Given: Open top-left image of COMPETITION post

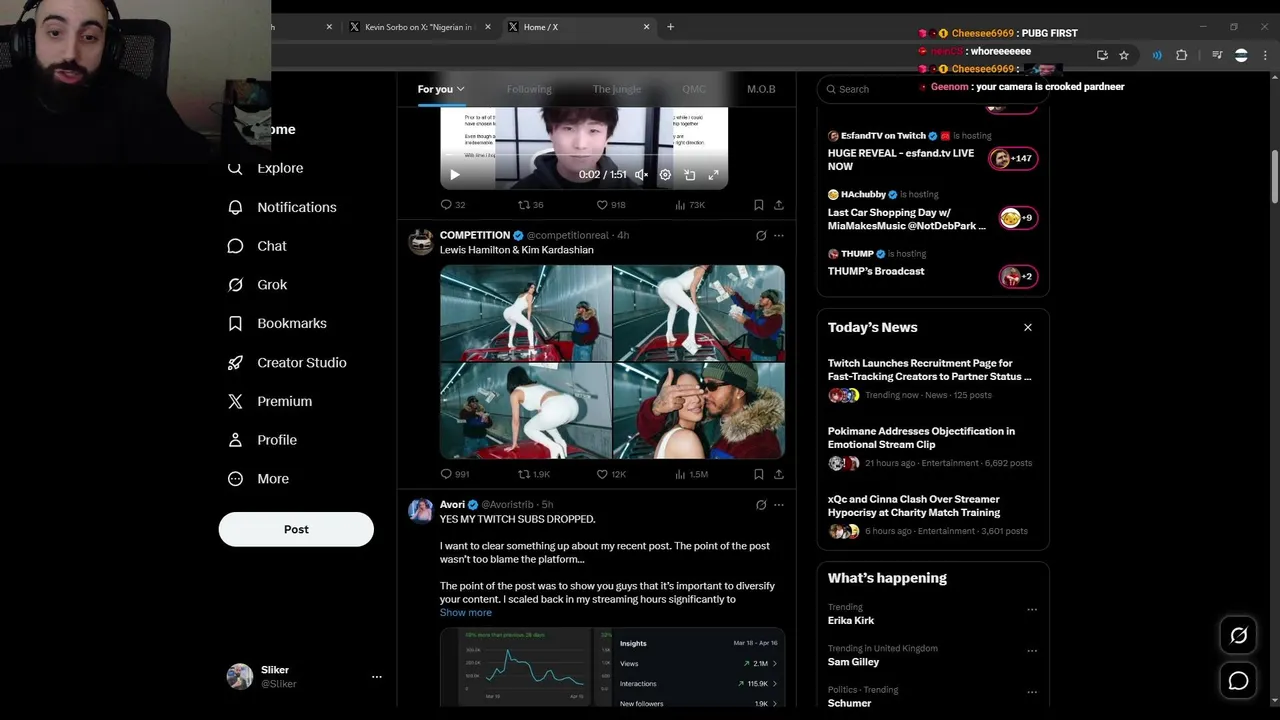Looking at the screenshot, I should coord(525,312).
